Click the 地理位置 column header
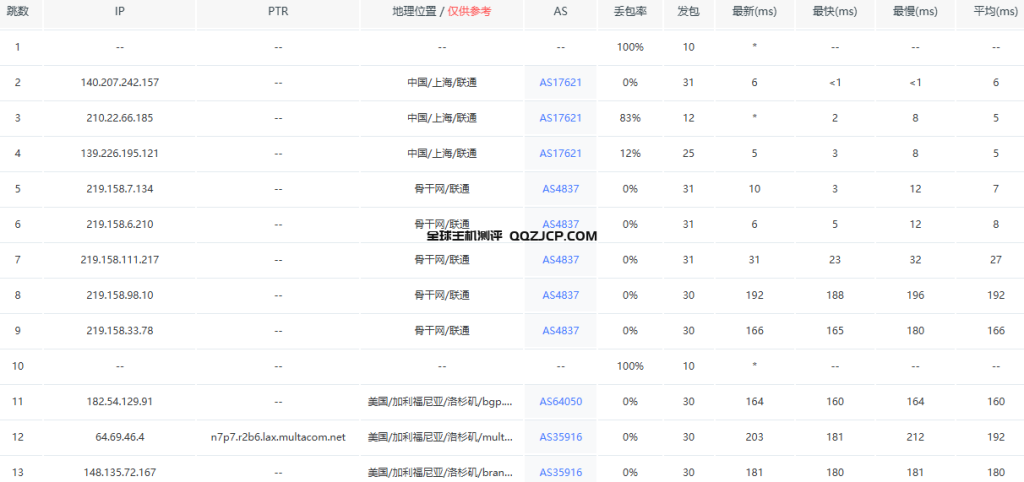The height and width of the screenshot is (482, 1024). [x=442, y=12]
